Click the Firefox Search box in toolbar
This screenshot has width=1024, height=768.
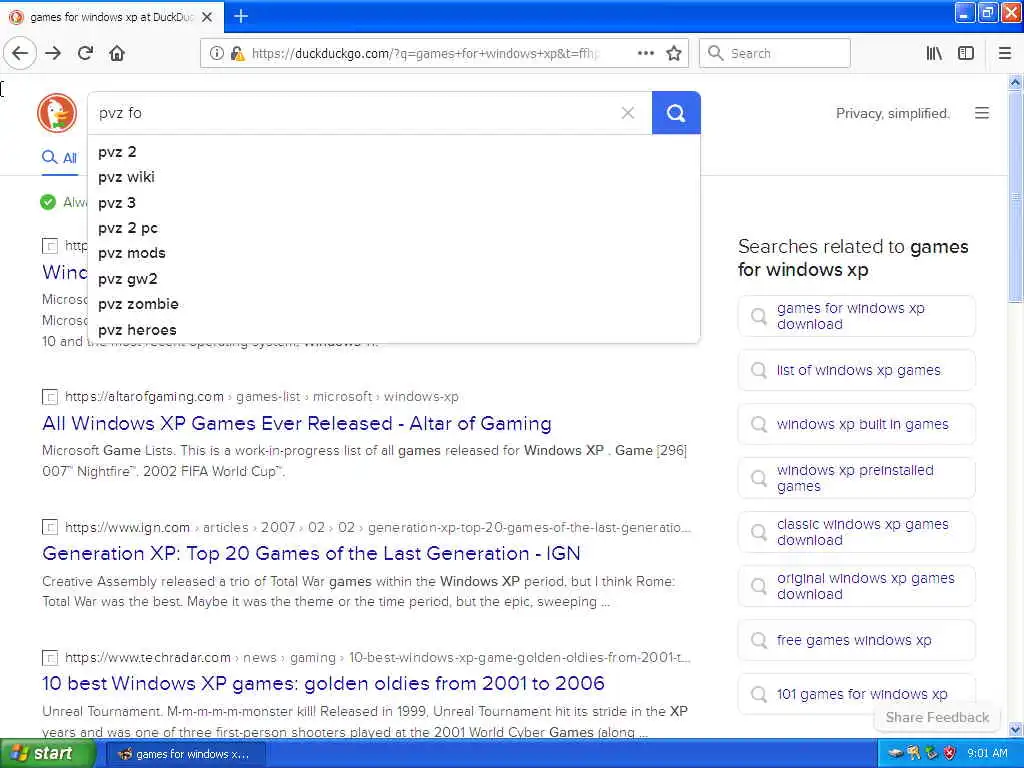[x=775, y=53]
